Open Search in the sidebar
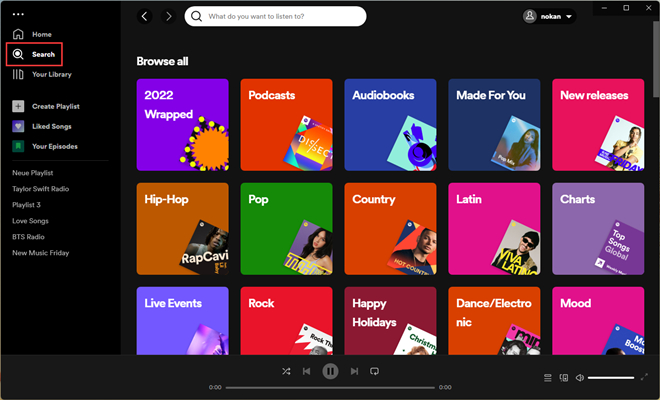This screenshot has width=660, height=400. click(x=34, y=54)
